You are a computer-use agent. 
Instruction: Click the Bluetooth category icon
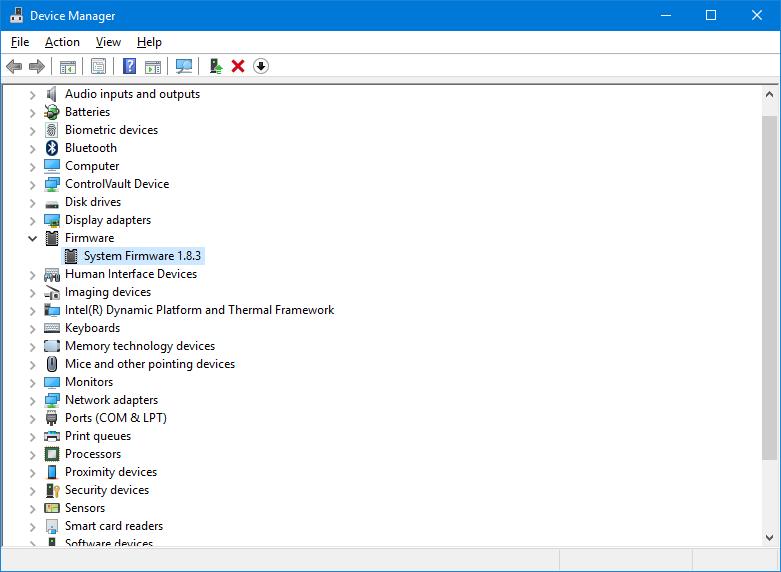[52, 148]
